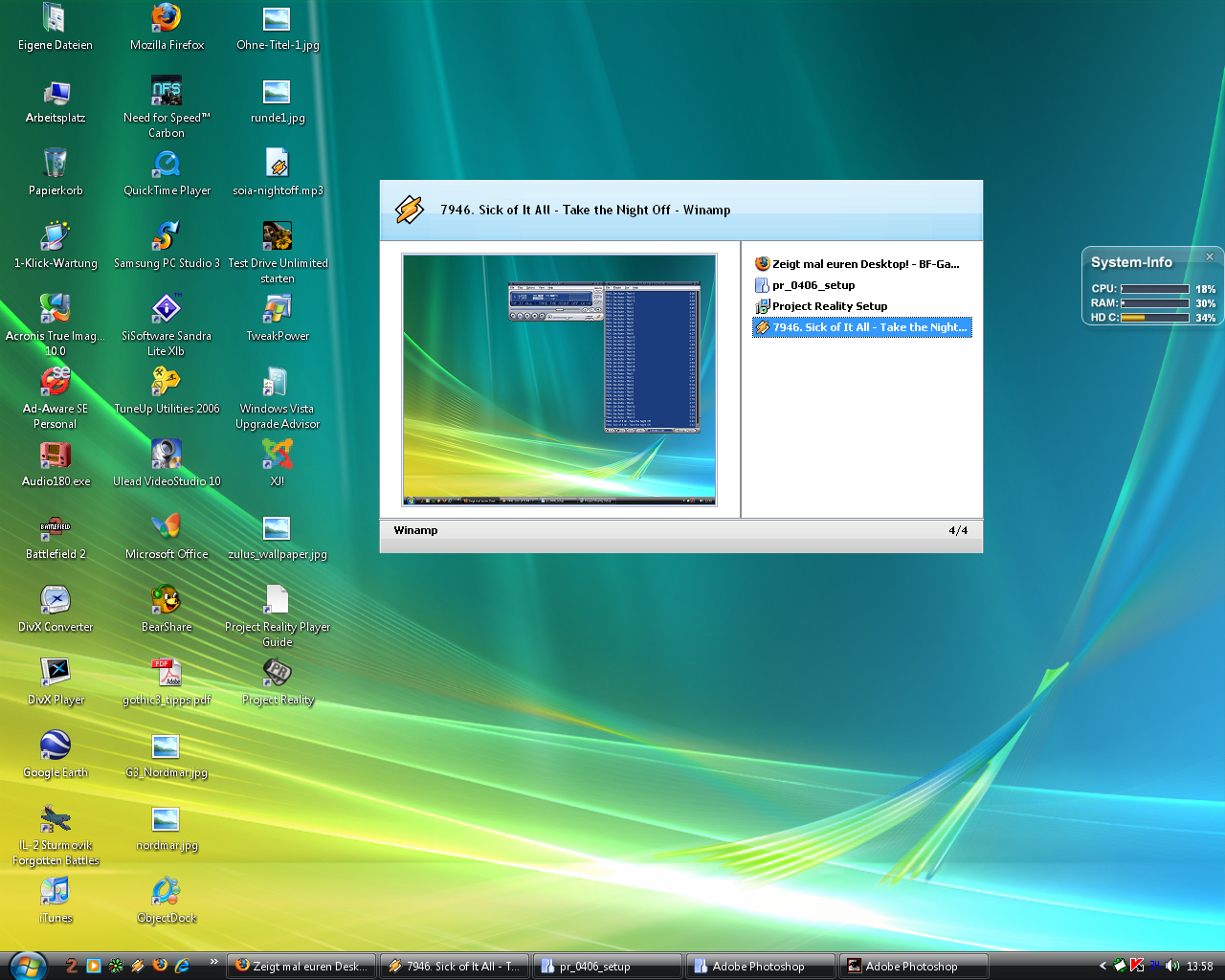Open the Eigene Dateien desktop icon
Image resolution: width=1225 pixels, height=980 pixels.
tap(56, 27)
